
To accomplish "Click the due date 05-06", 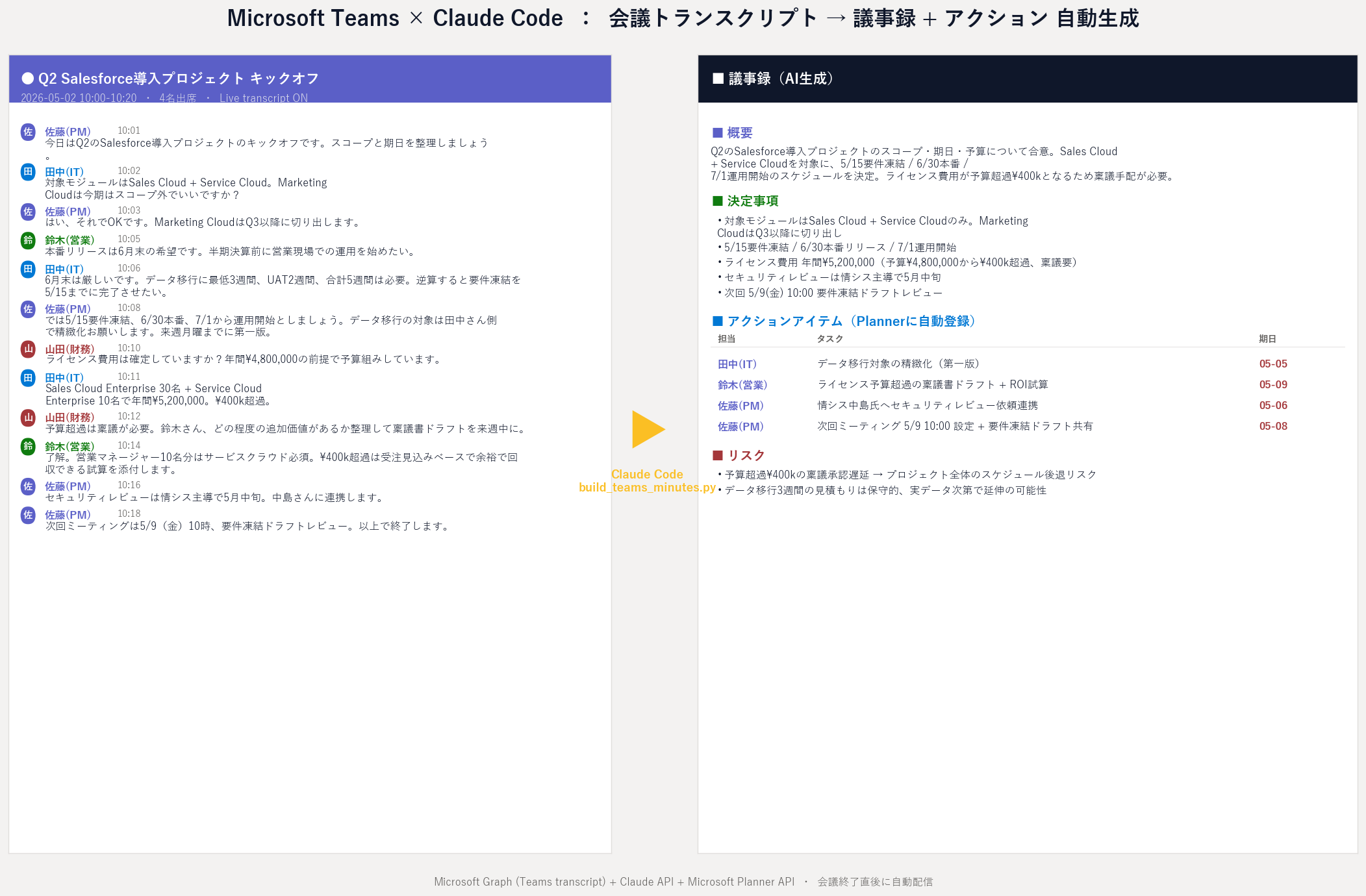I will [x=1273, y=406].
